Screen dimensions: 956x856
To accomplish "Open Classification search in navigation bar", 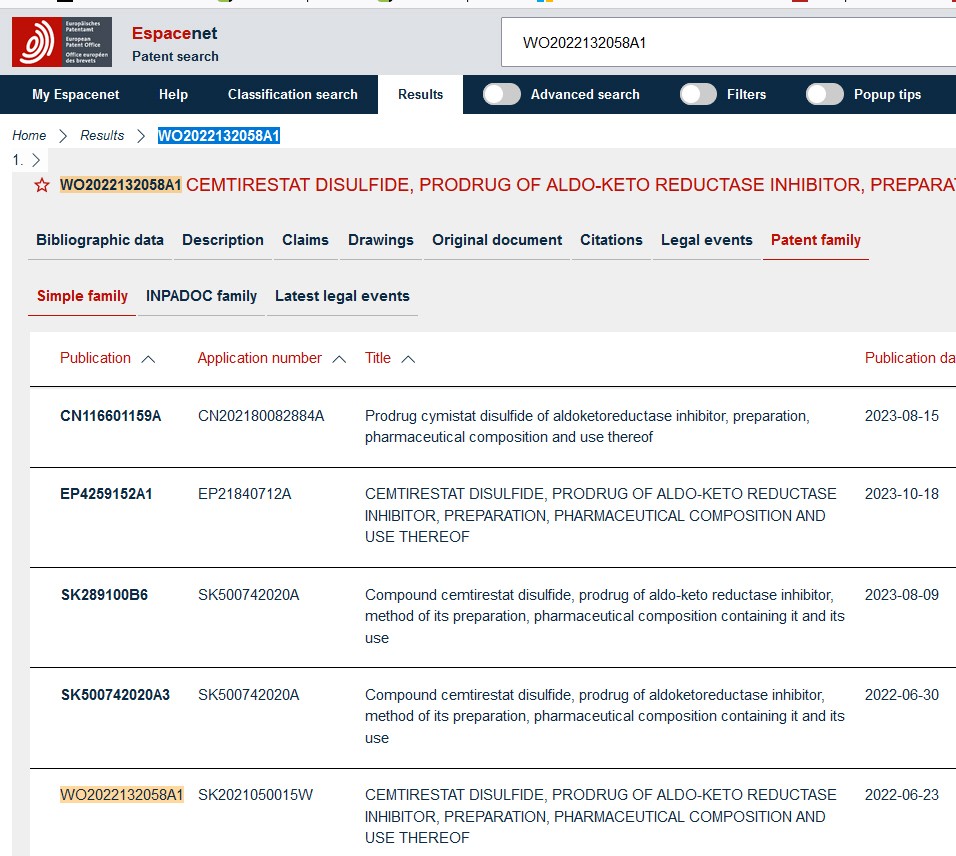I will click(292, 94).
